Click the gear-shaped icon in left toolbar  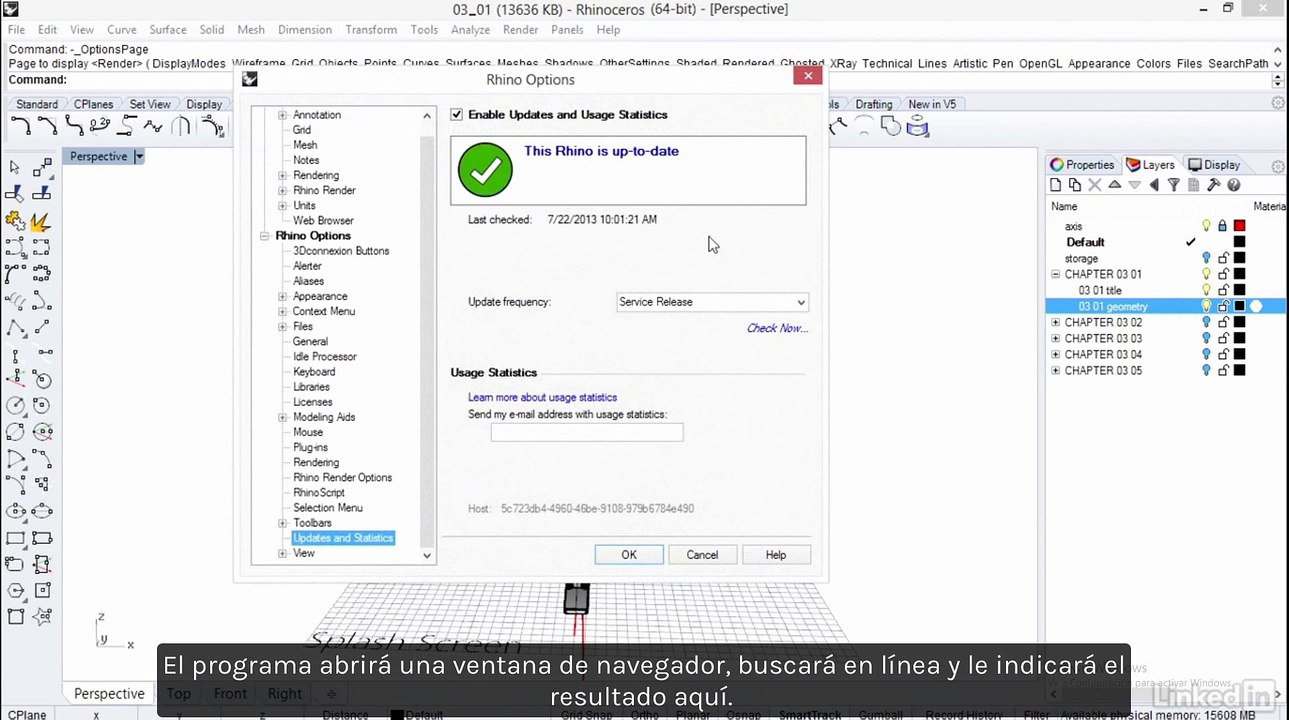point(15,220)
